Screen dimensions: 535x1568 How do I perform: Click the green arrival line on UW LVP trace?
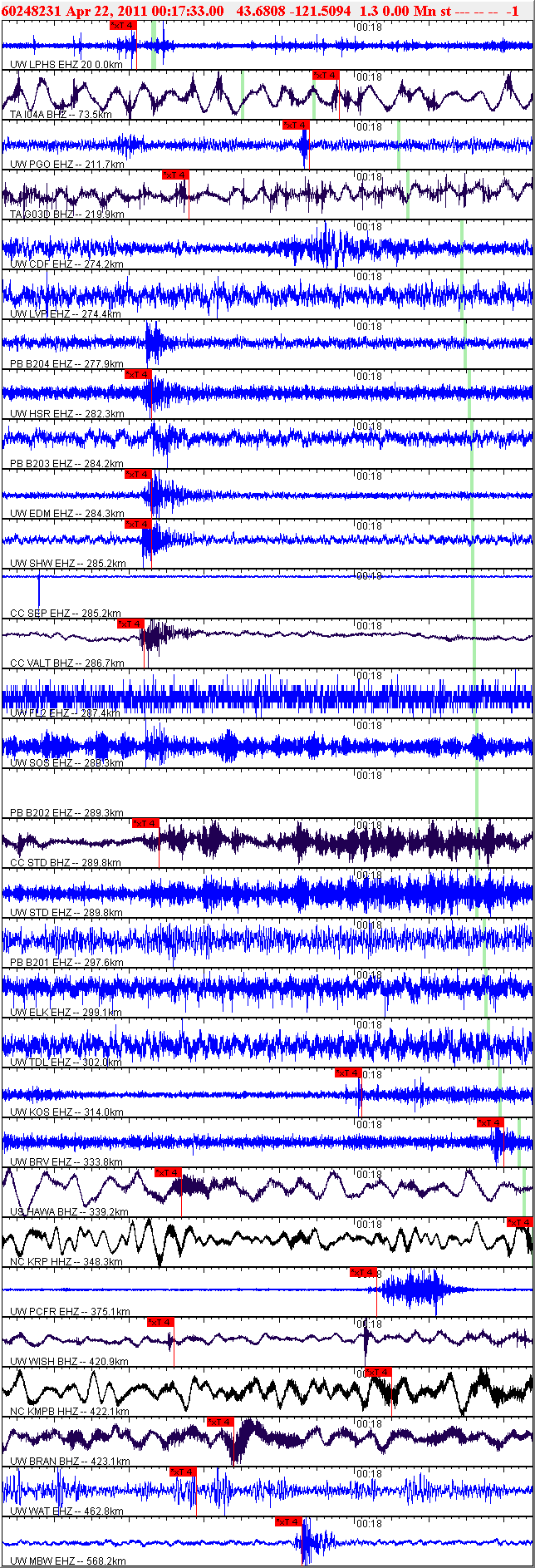(x=463, y=295)
